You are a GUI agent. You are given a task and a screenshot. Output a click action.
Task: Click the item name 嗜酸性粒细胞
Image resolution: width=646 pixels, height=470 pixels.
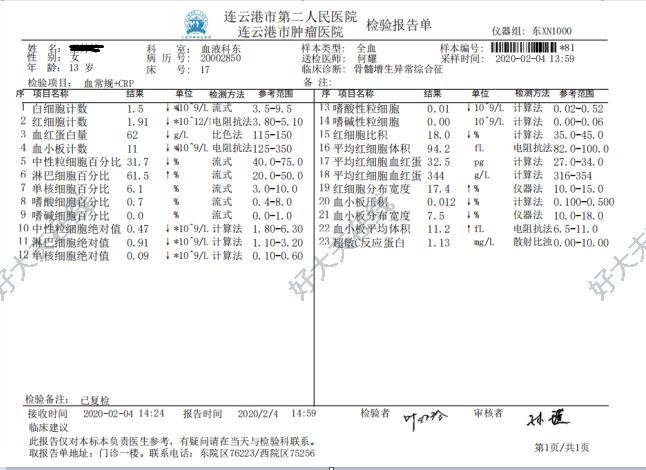point(366,109)
